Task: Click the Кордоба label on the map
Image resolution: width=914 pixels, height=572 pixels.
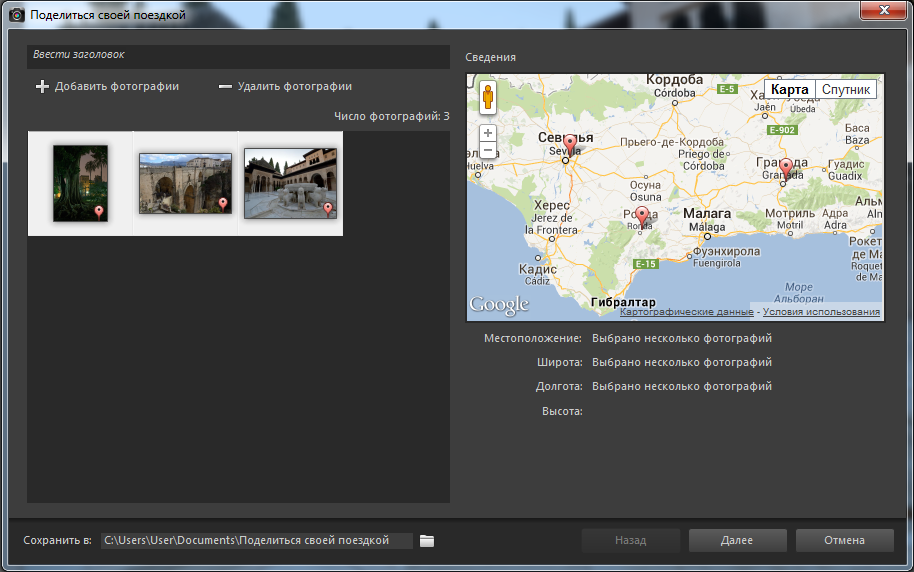Action: pos(674,79)
